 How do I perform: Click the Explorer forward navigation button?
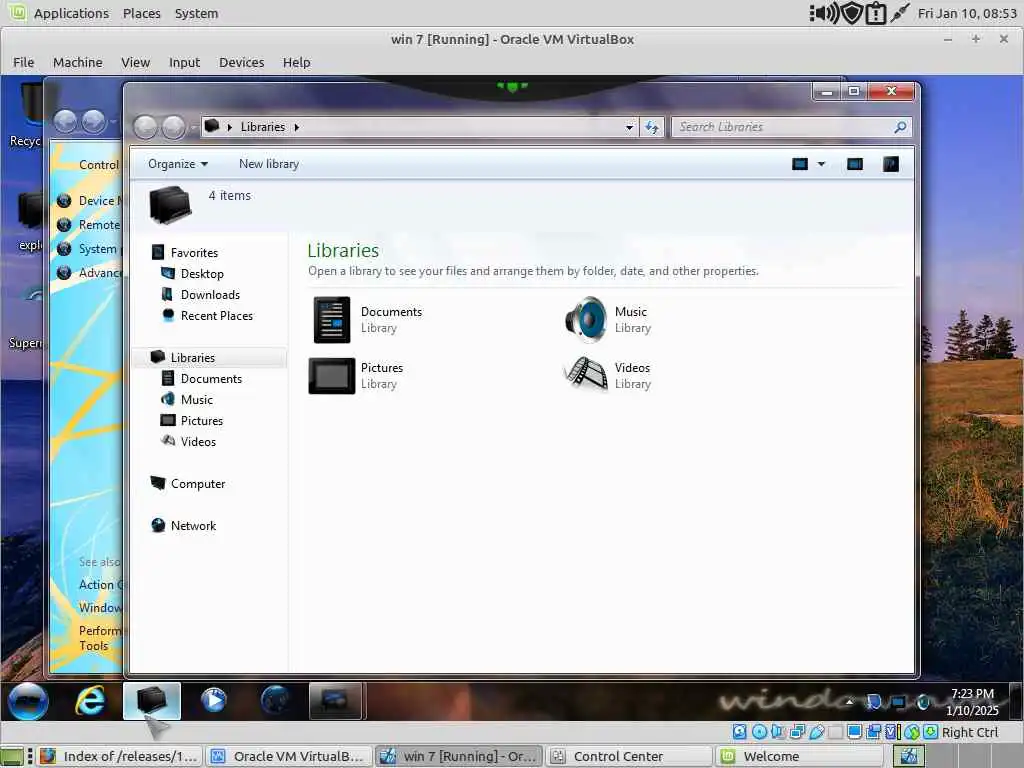(174, 127)
